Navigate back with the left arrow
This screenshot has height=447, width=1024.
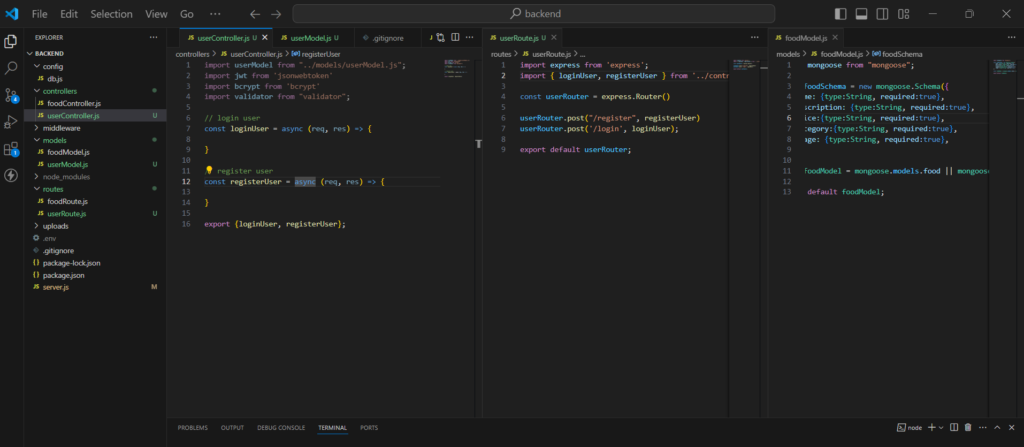click(254, 14)
